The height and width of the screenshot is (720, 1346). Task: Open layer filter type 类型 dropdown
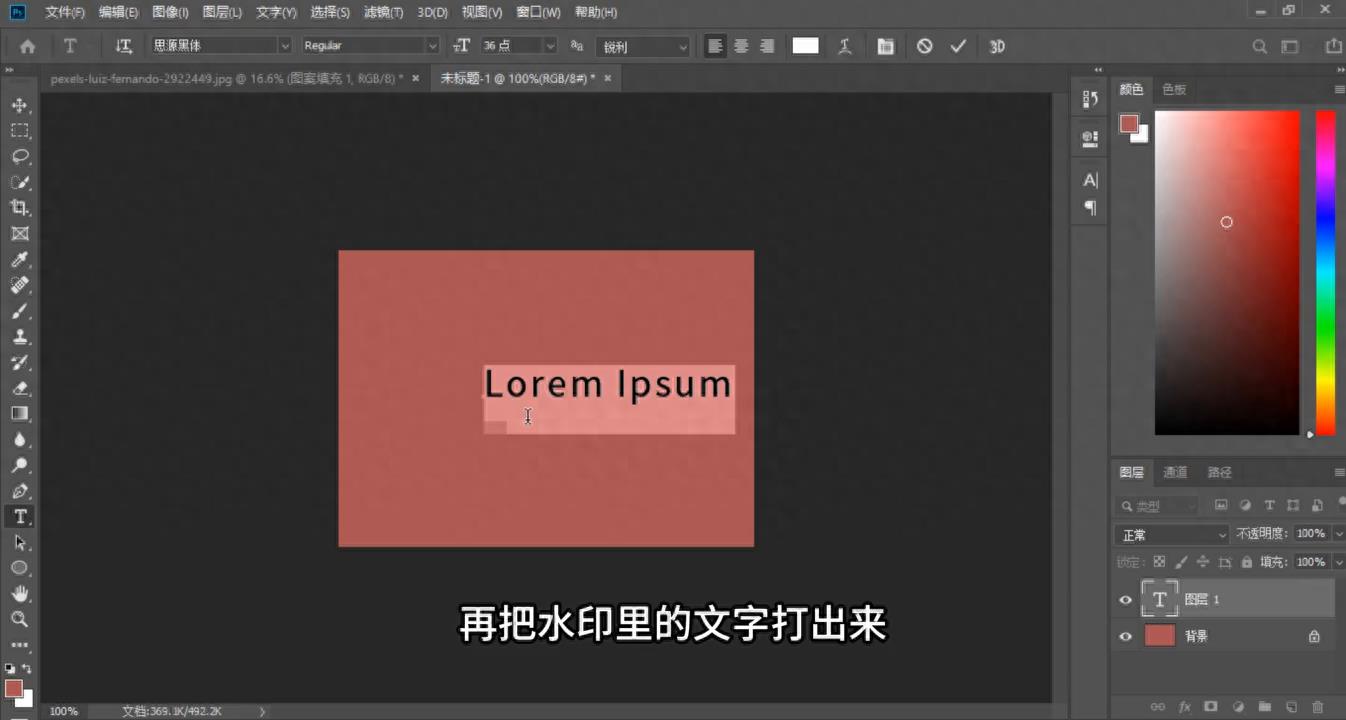pyautogui.click(x=1158, y=506)
